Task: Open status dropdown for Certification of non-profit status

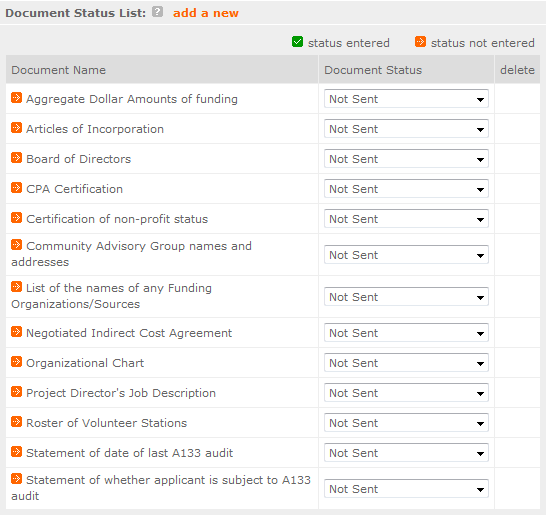Action: tap(406, 219)
